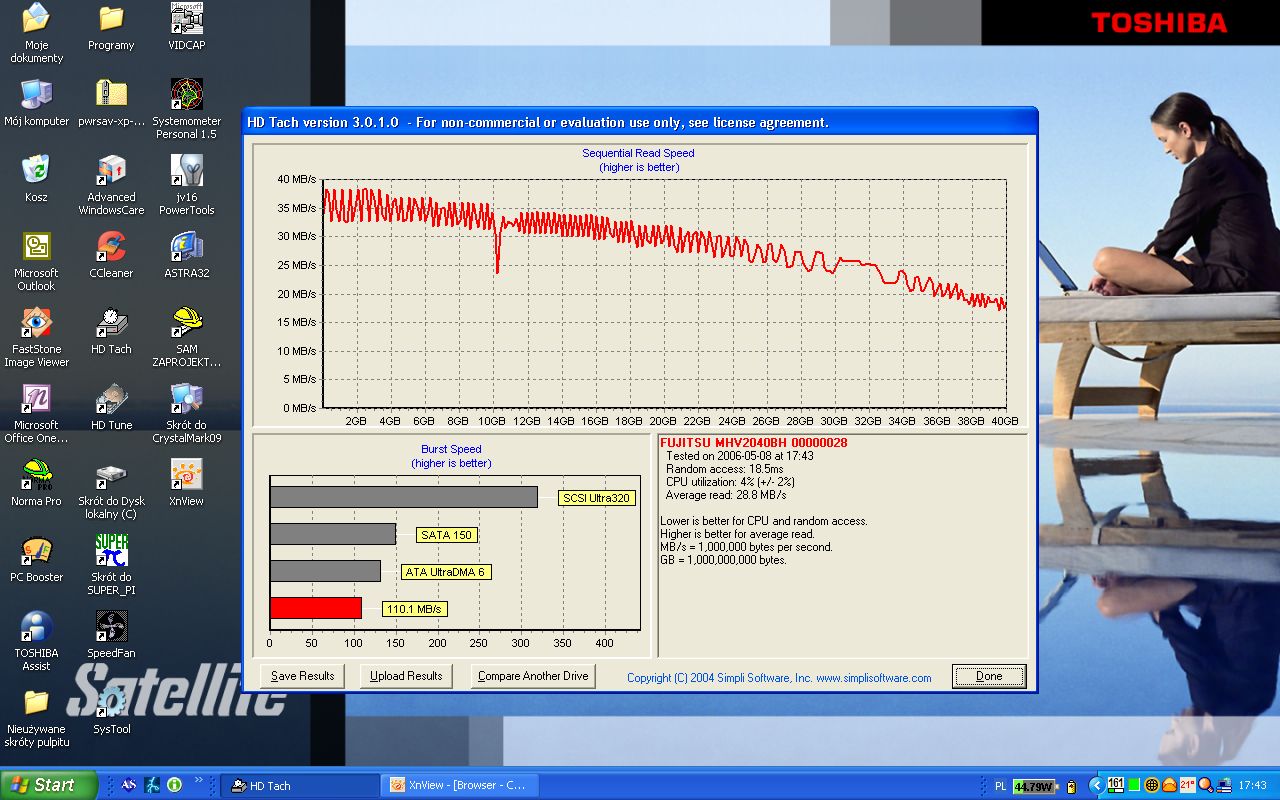Expand the quick launch overflow chevron
The width and height of the screenshot is (1280, 800).
pos(198,780)
